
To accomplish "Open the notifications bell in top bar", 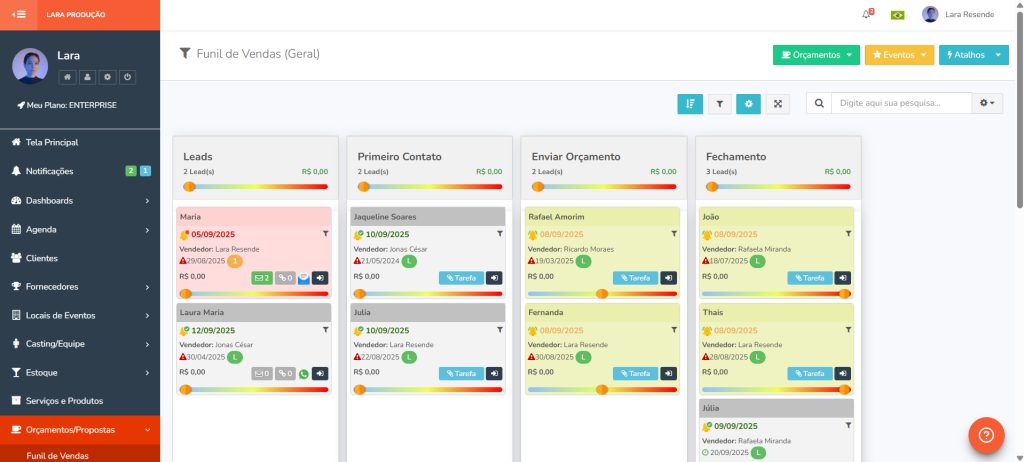I will (x=867, y=14).
